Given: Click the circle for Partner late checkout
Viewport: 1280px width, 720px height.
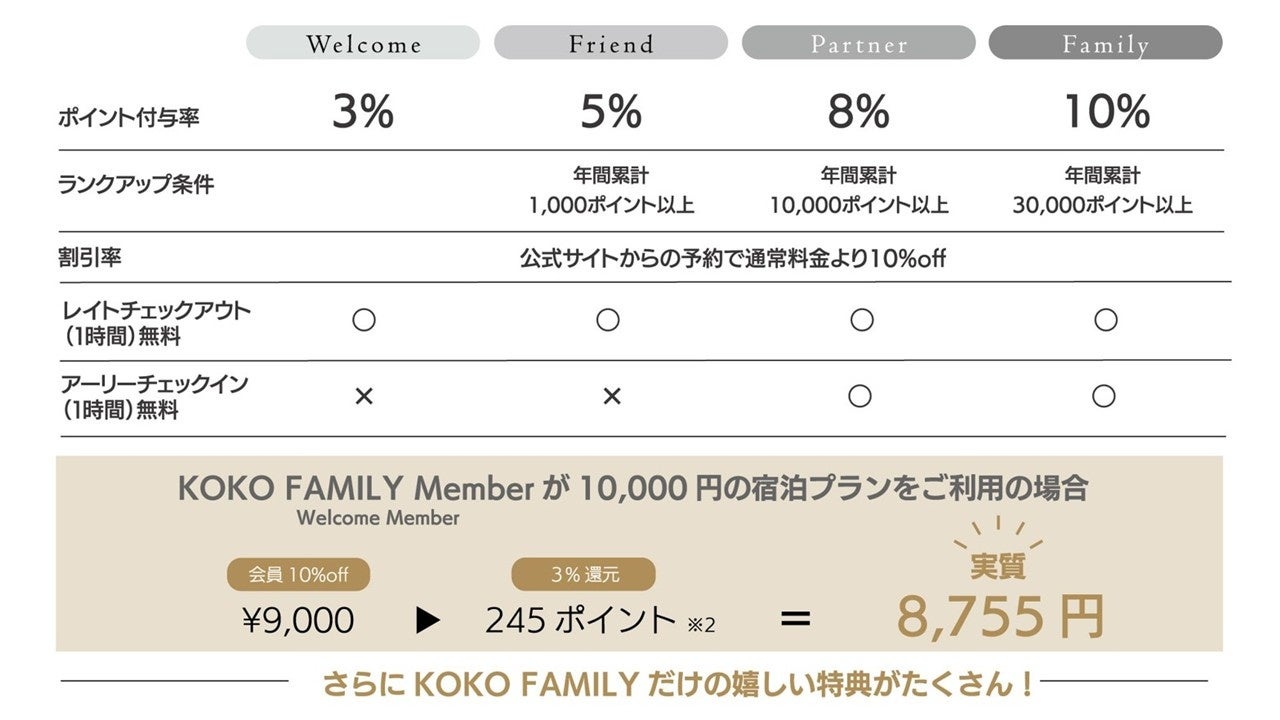Looking at the screenshot, I should pyautogui.click(x=861, y=320).
